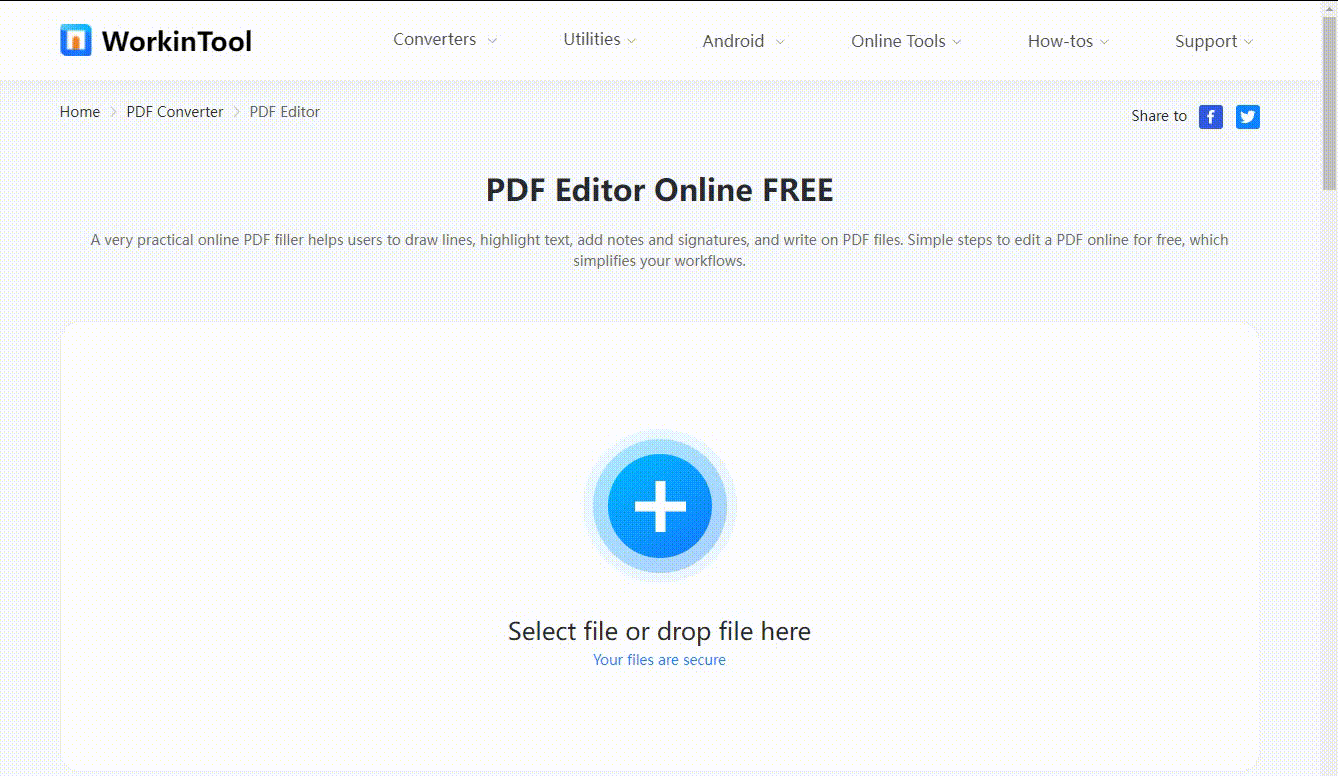
Task: Expand the Support menu chevron
Action: [1250, 42]
